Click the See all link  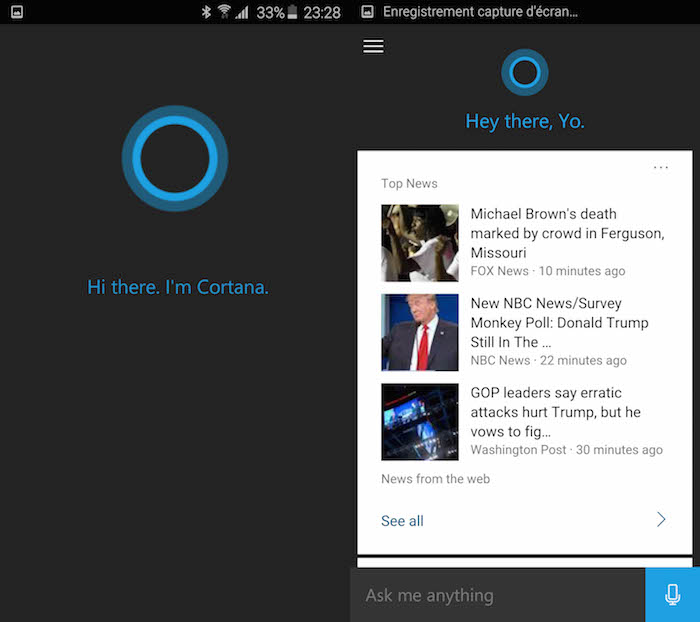point(402,521)
